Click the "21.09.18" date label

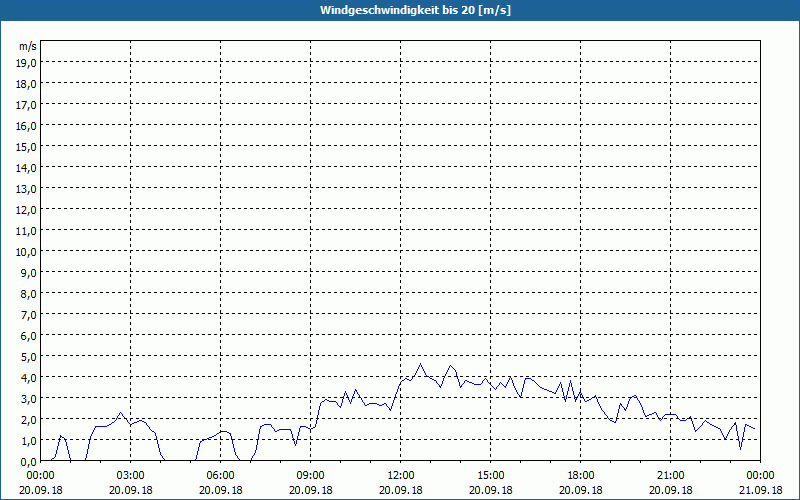[x=760, y=490]
